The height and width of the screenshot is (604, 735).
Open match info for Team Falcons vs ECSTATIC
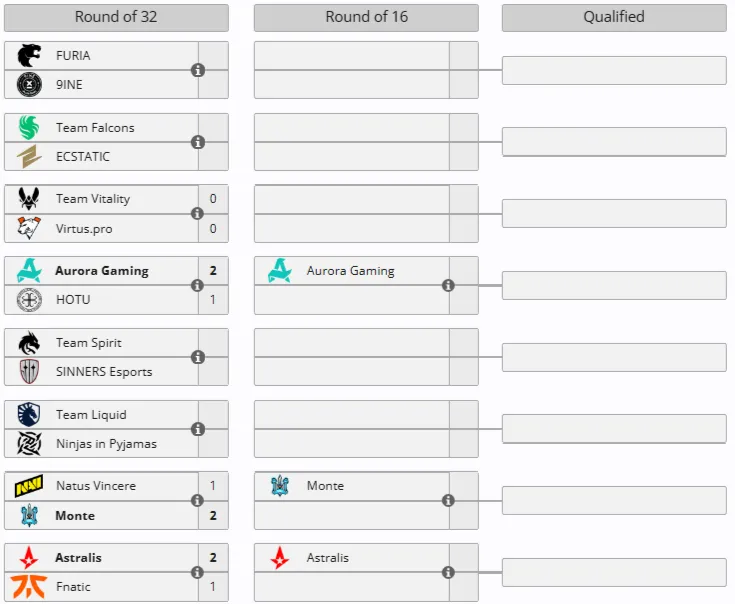198,142
